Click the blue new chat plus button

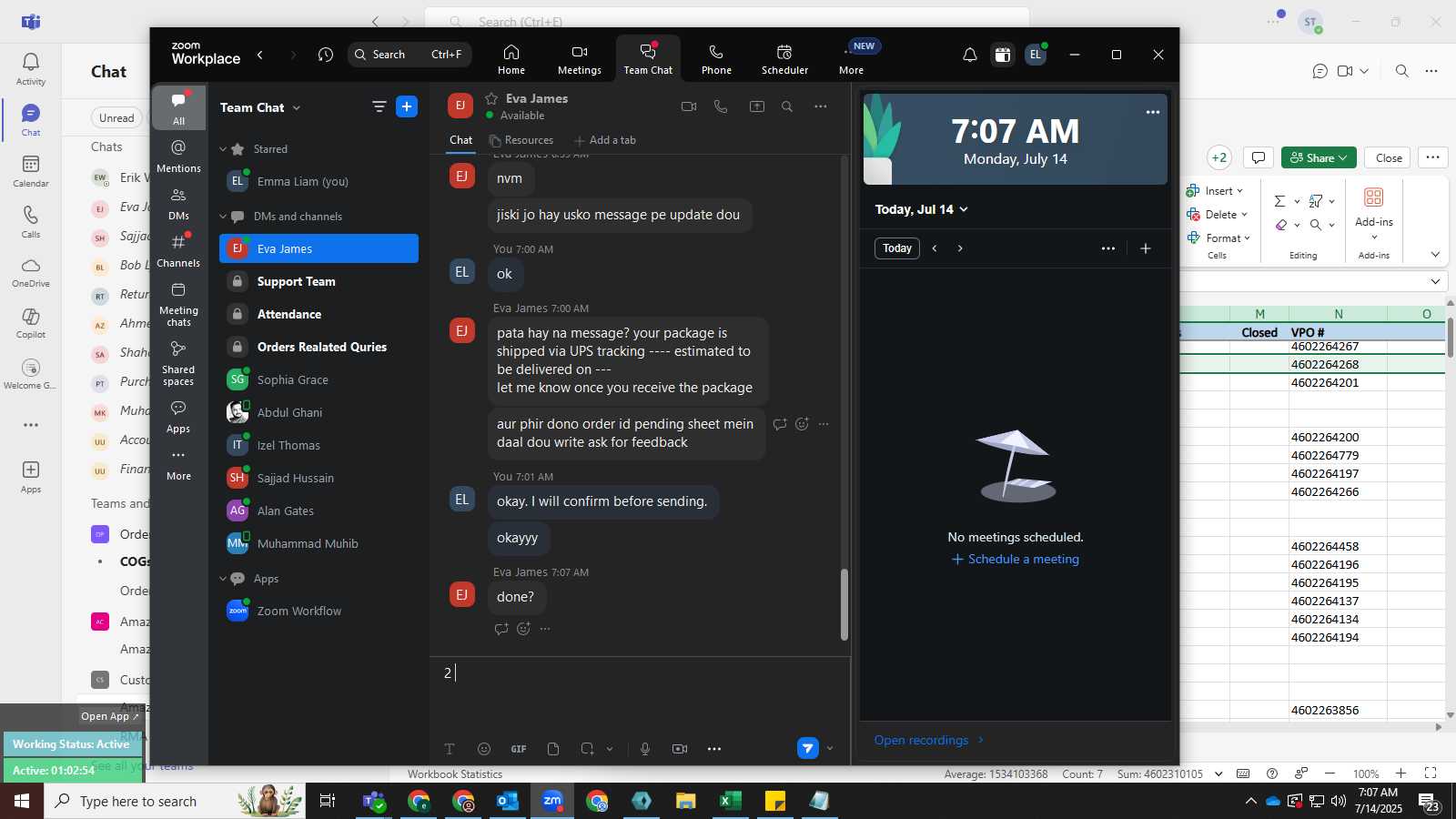407,107
